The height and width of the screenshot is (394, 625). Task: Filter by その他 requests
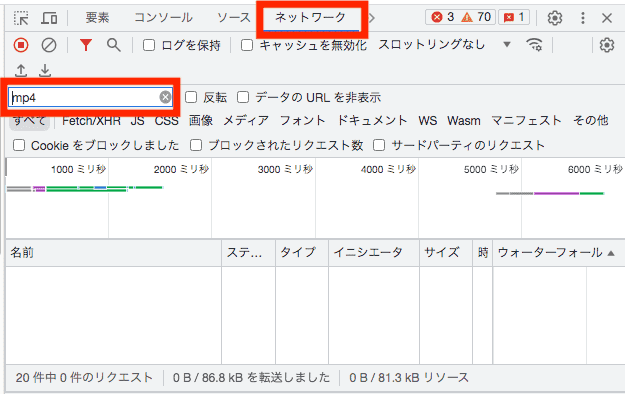point(590,120)
